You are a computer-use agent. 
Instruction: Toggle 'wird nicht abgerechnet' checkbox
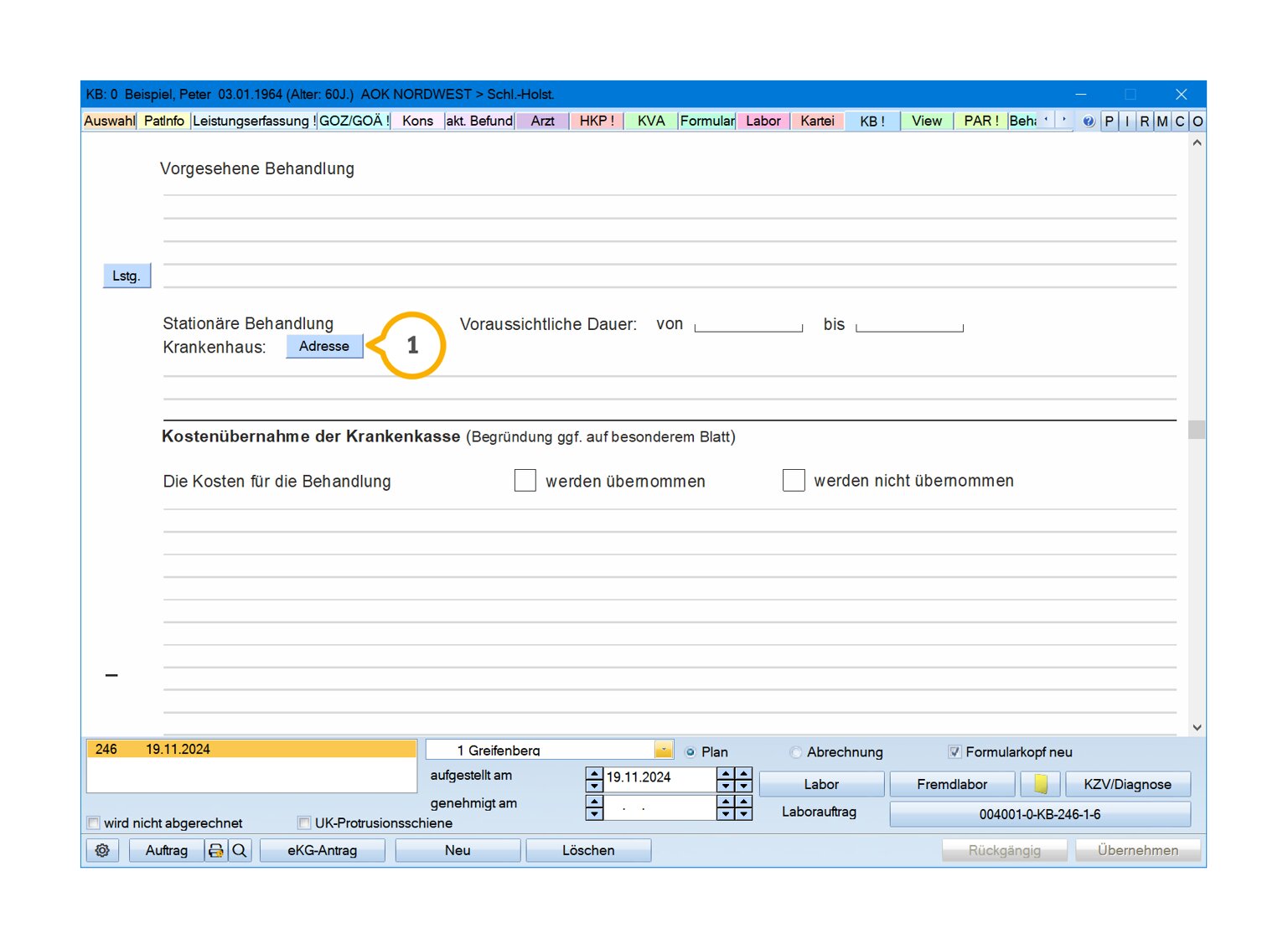coord(94,823)
